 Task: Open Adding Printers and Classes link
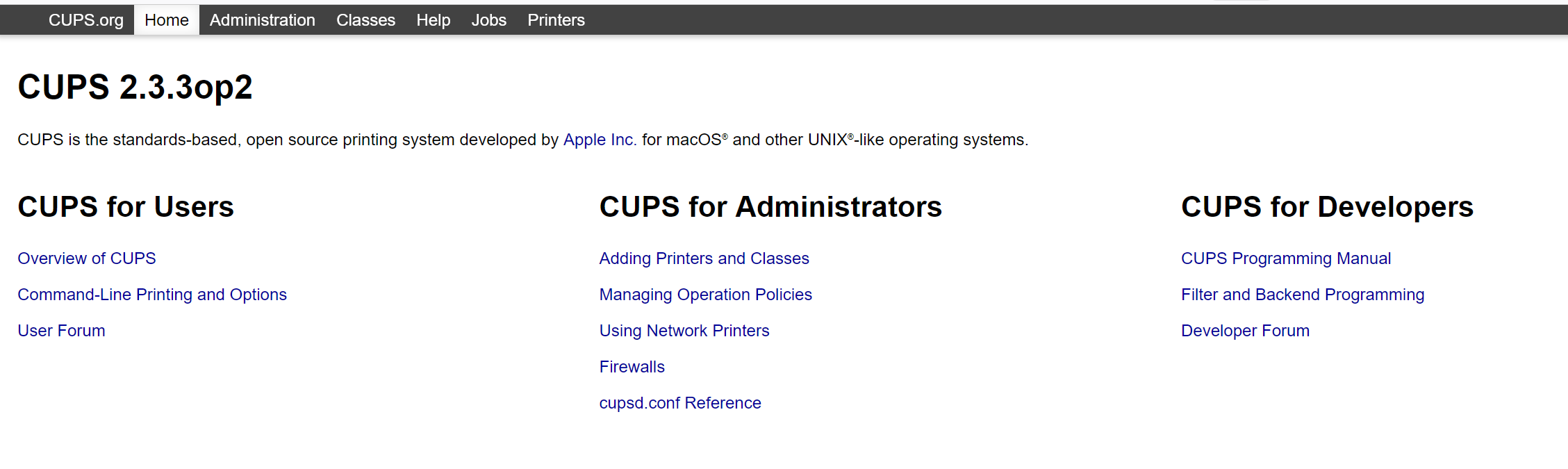point(704,258)
